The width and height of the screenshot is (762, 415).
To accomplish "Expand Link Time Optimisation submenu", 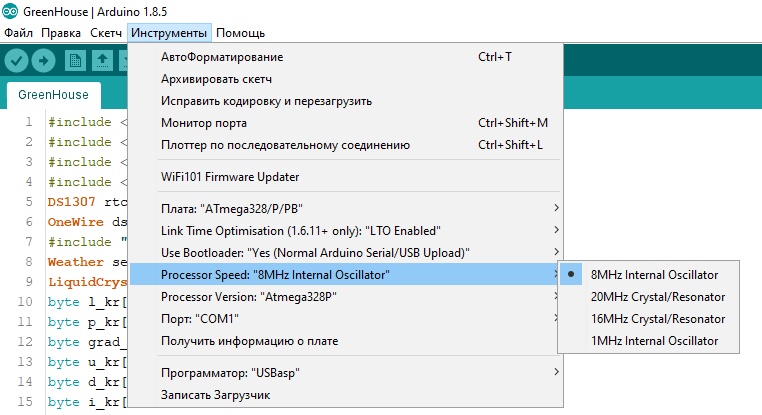I will tap(346, 230).
